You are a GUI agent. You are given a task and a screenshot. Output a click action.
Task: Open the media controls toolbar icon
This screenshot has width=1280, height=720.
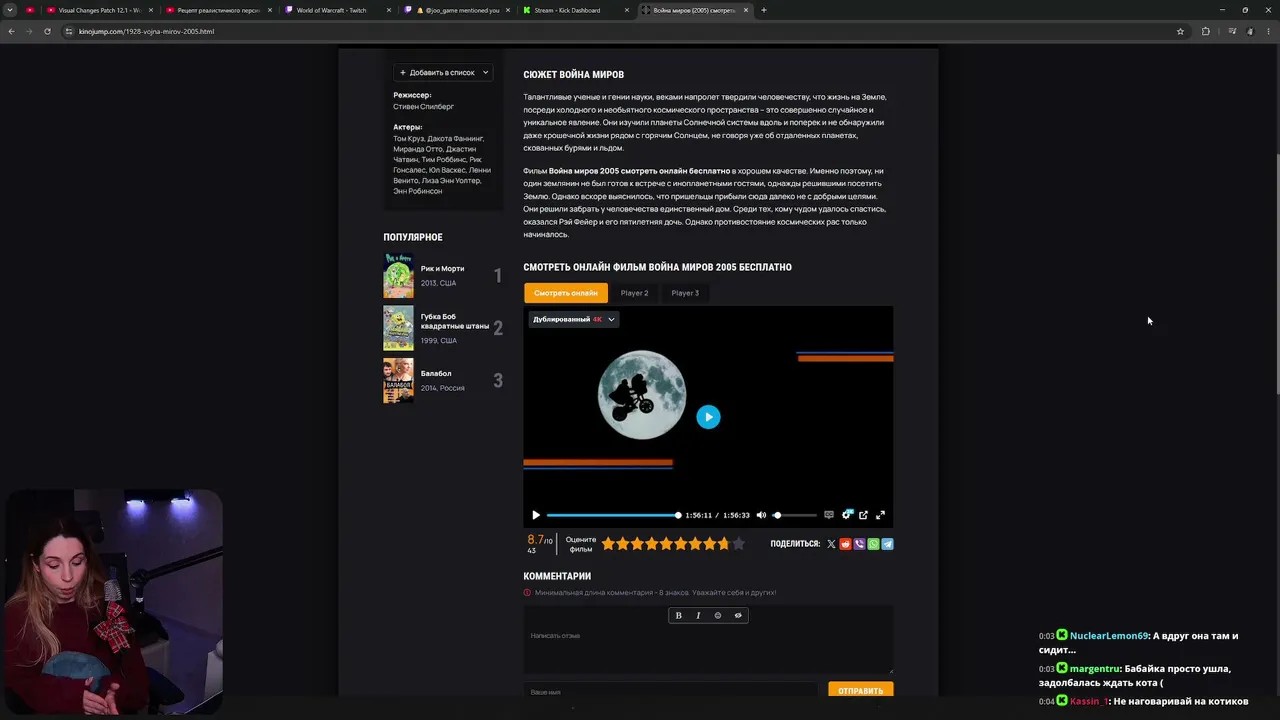click(1232, 31)
